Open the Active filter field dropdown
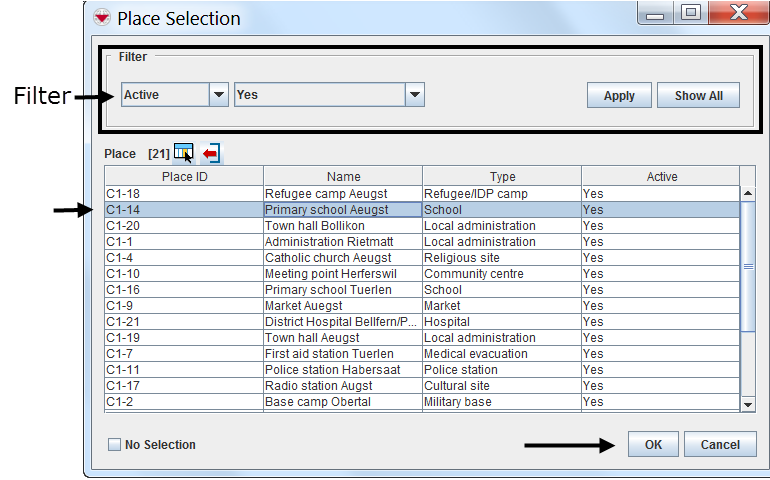 coord(219,95)
